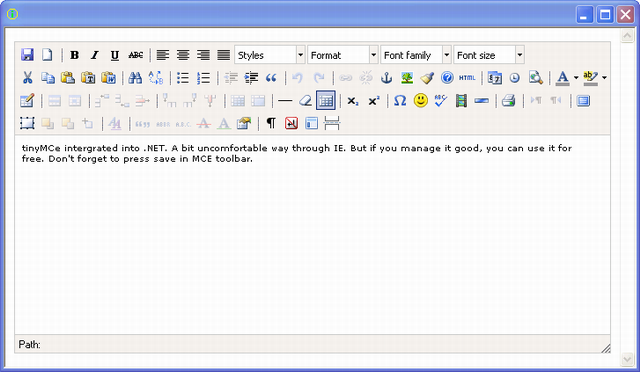Click the scrollbar down arrow
Image resolution: width=640 pixels, height=372 pixels.
click(x=627, y=359)
